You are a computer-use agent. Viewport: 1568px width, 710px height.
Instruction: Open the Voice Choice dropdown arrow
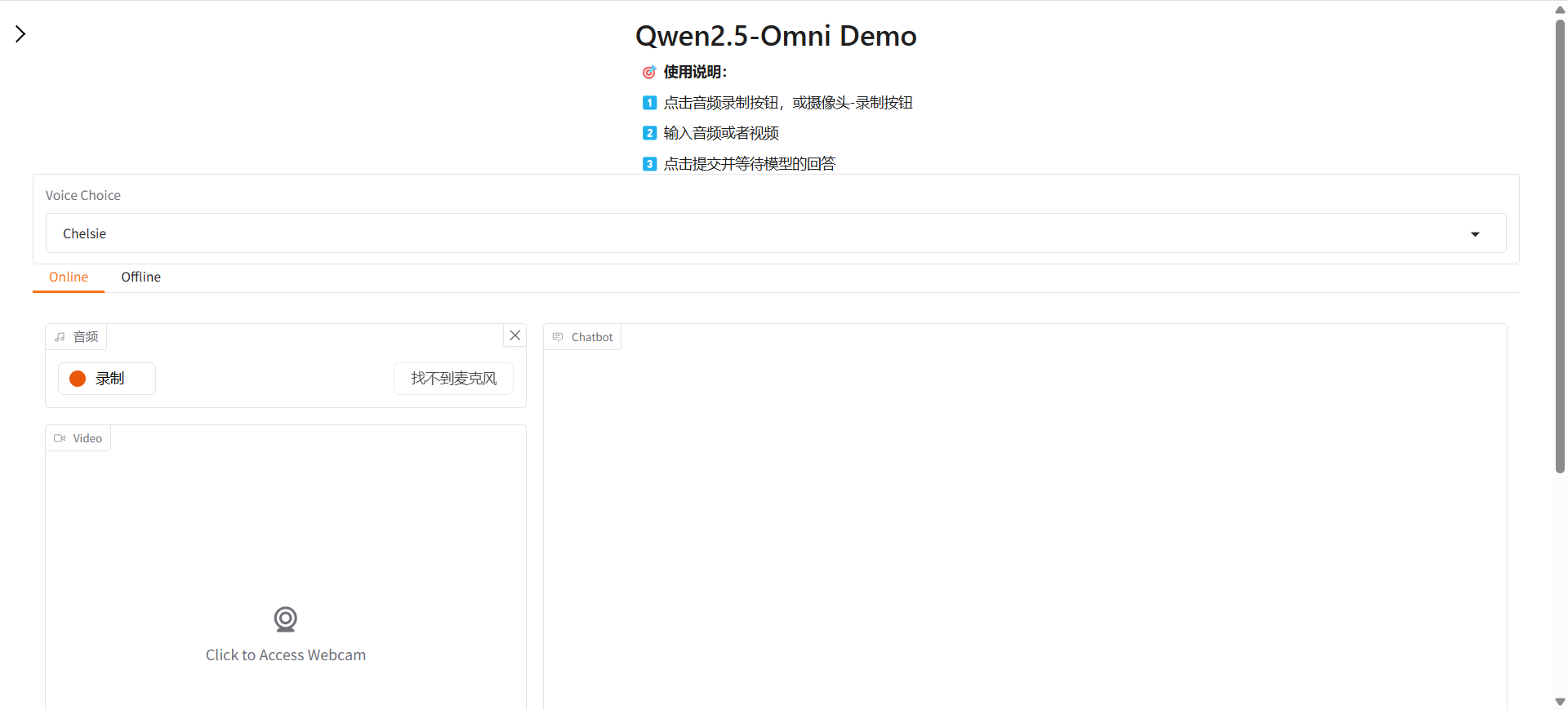point(1475,234)
